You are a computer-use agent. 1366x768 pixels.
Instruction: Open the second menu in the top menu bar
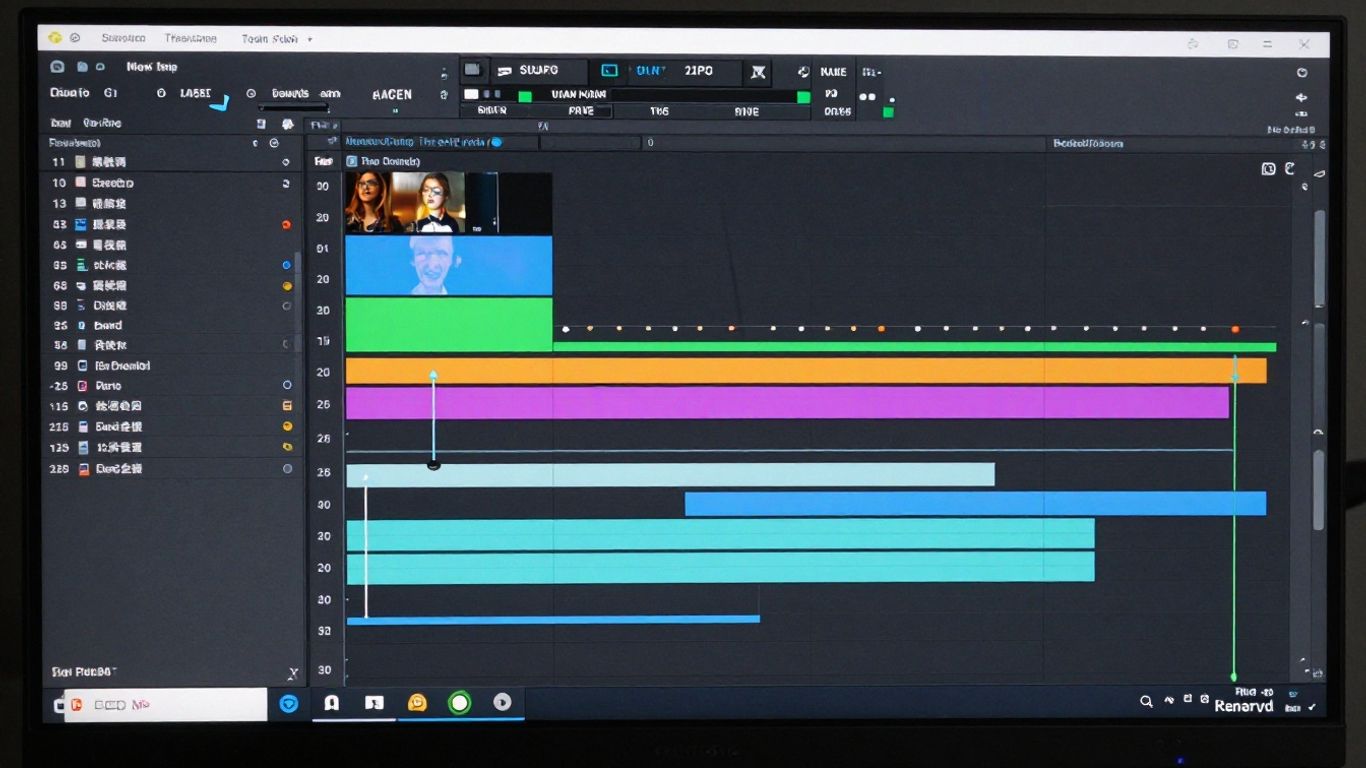(x=190, y=38)
